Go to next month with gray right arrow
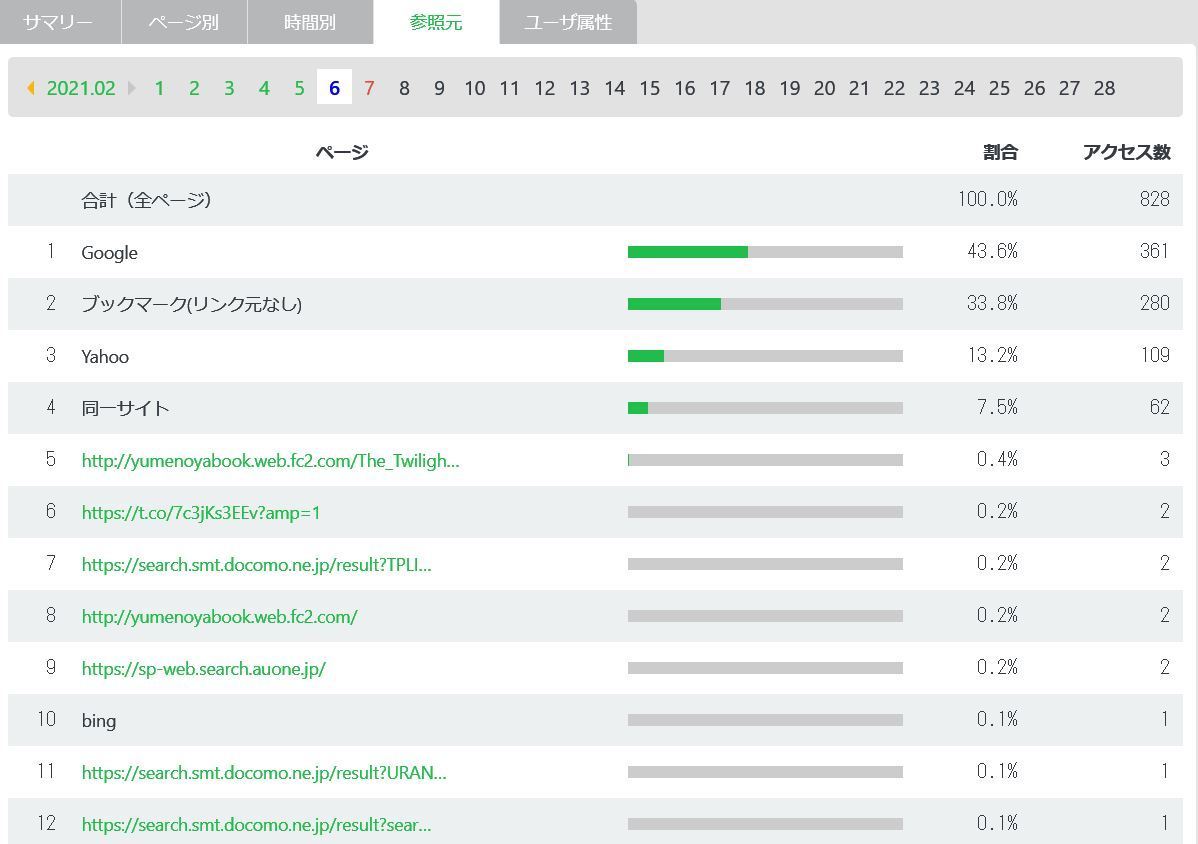The height and width of the screenshot is (844, 1198). tap(132, 88)
